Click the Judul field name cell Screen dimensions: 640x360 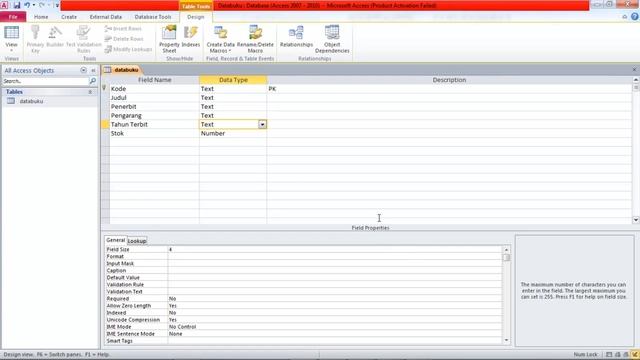pyautogui.click(x=154, y=98)
